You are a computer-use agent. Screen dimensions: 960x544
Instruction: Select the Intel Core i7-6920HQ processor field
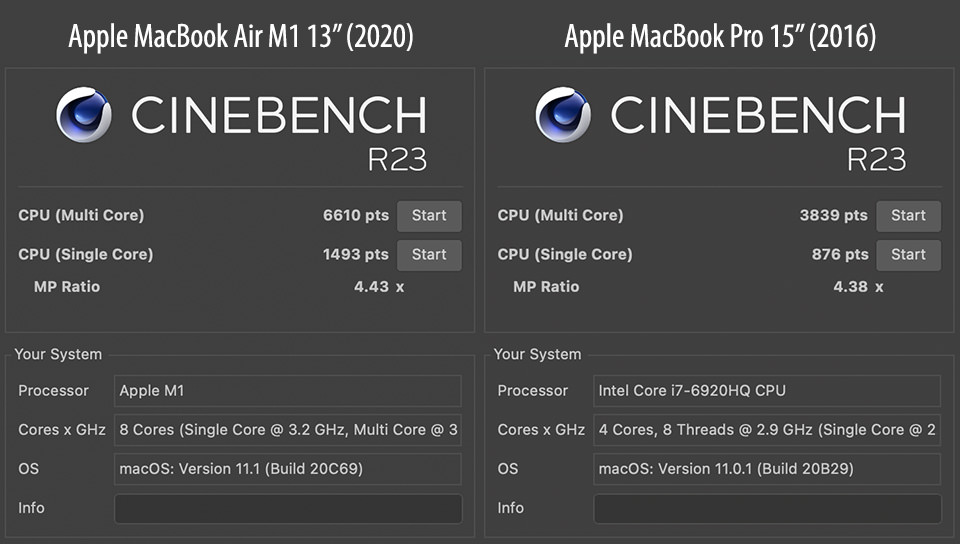[767, 391]
